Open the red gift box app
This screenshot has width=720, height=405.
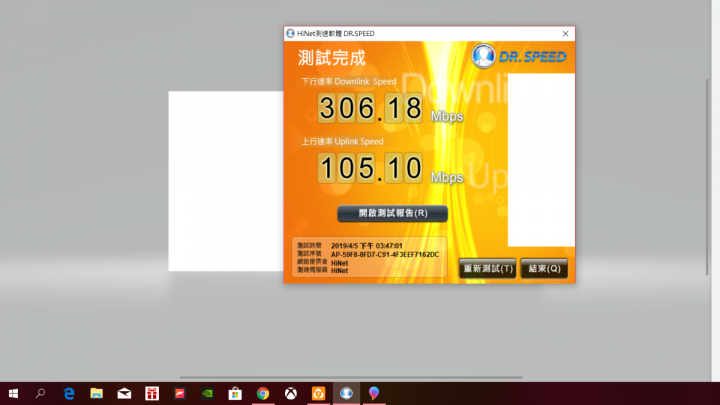pos(152,394)
